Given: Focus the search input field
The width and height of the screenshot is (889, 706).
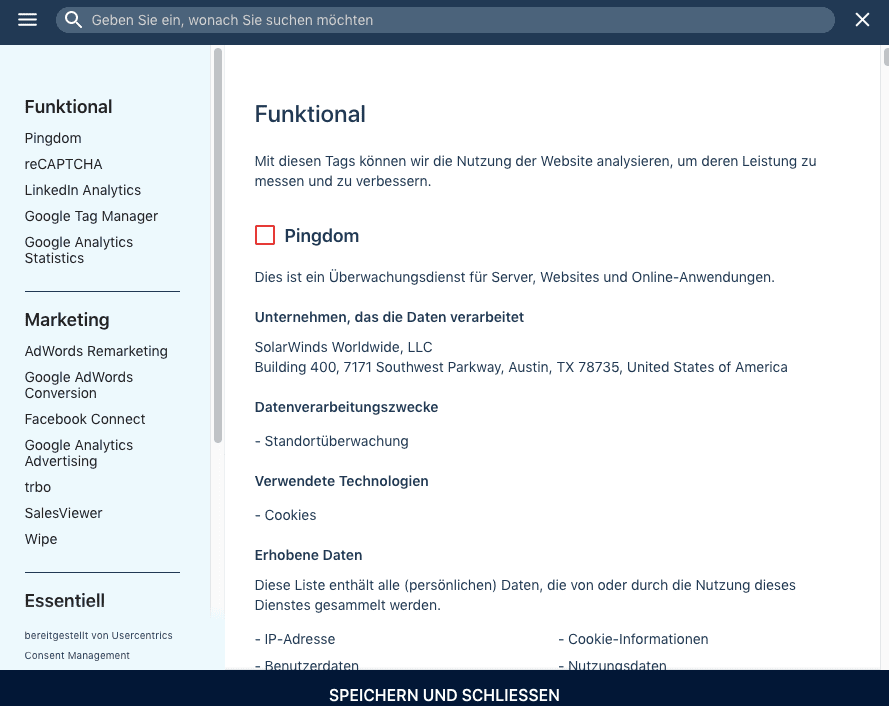Looking at the screenshot, I should pyautogui.click(x=445, y=20).
